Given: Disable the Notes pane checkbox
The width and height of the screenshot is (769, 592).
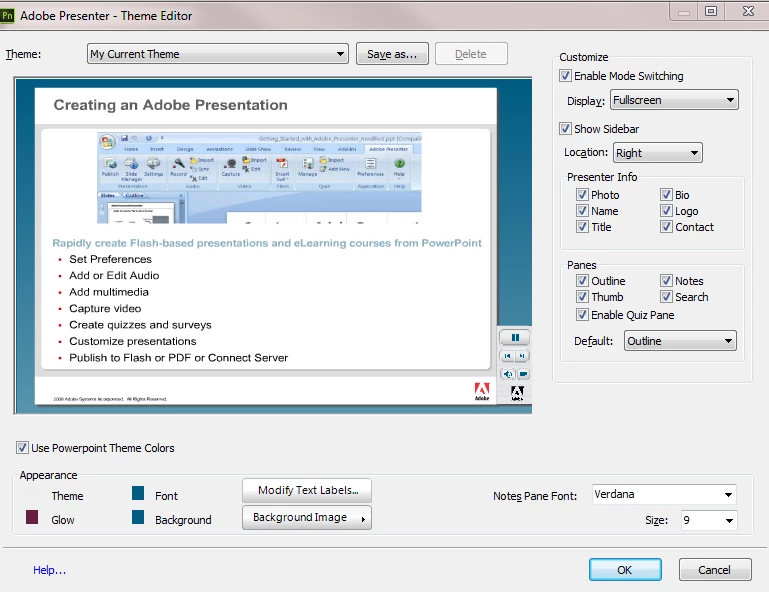Looking at the screenshot, I should (x=666, y=281).
